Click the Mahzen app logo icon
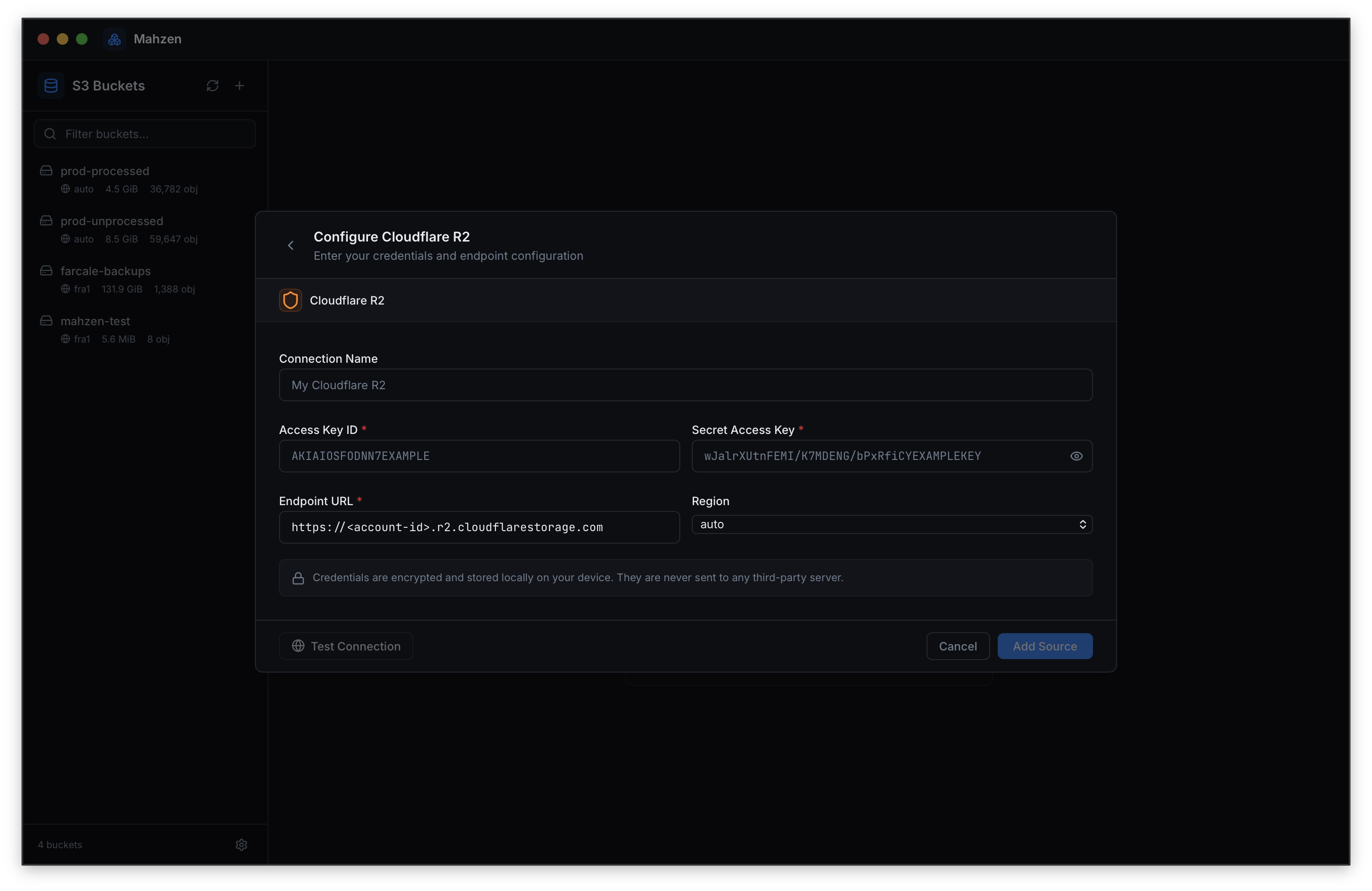The image size is (1372, 891). click(114, 39)
